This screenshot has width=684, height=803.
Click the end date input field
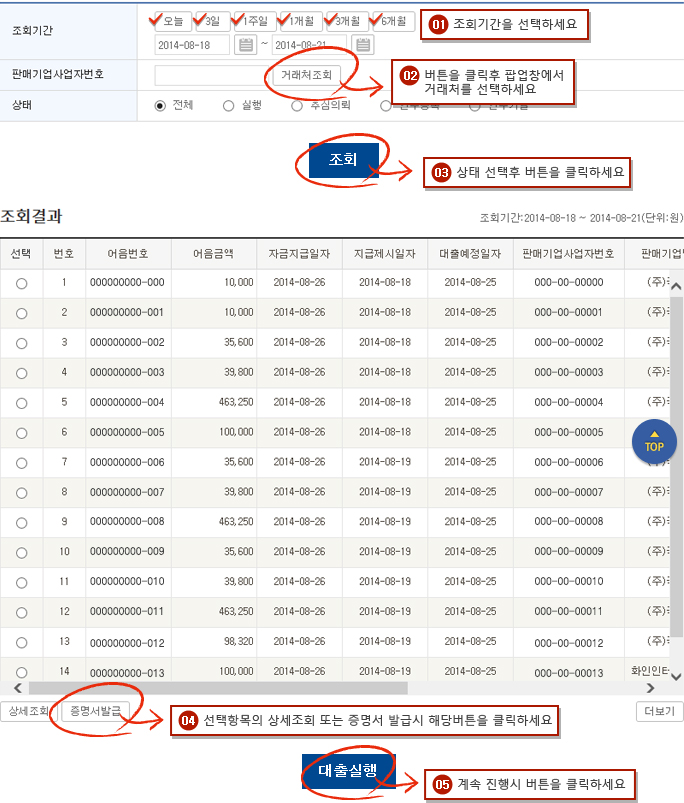[x=309, y=45]
